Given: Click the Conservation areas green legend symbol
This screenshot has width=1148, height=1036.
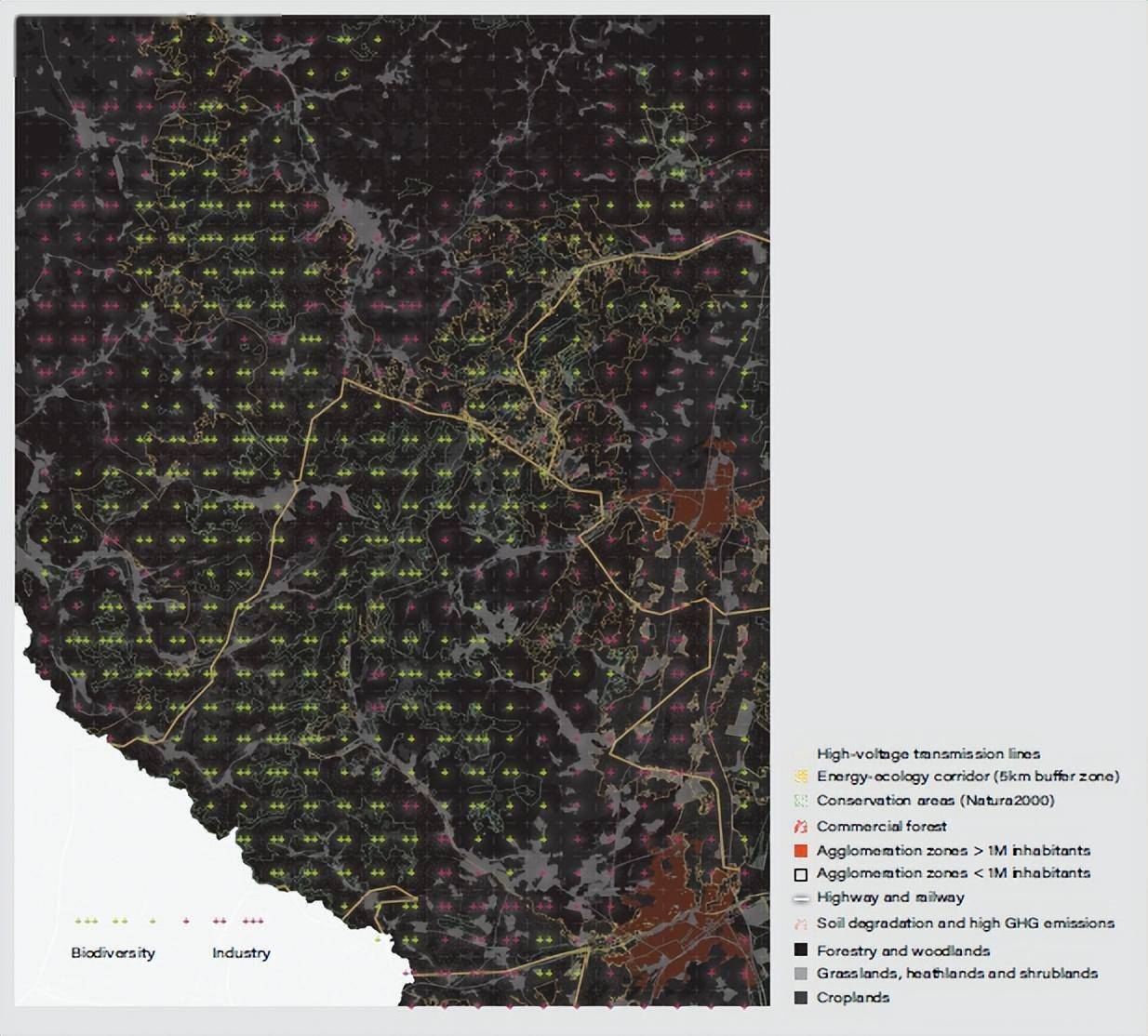Looking at the screenshot, I should (x=801, y=801).
